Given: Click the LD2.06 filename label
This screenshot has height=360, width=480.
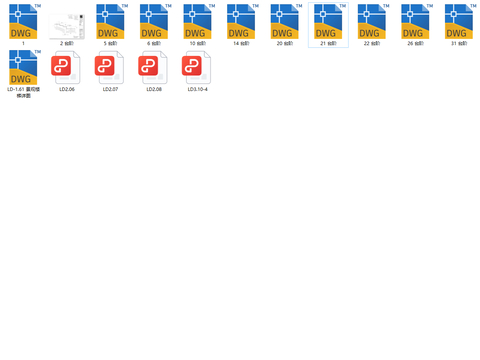Looking at the screenshot, I should coord(67,89).
